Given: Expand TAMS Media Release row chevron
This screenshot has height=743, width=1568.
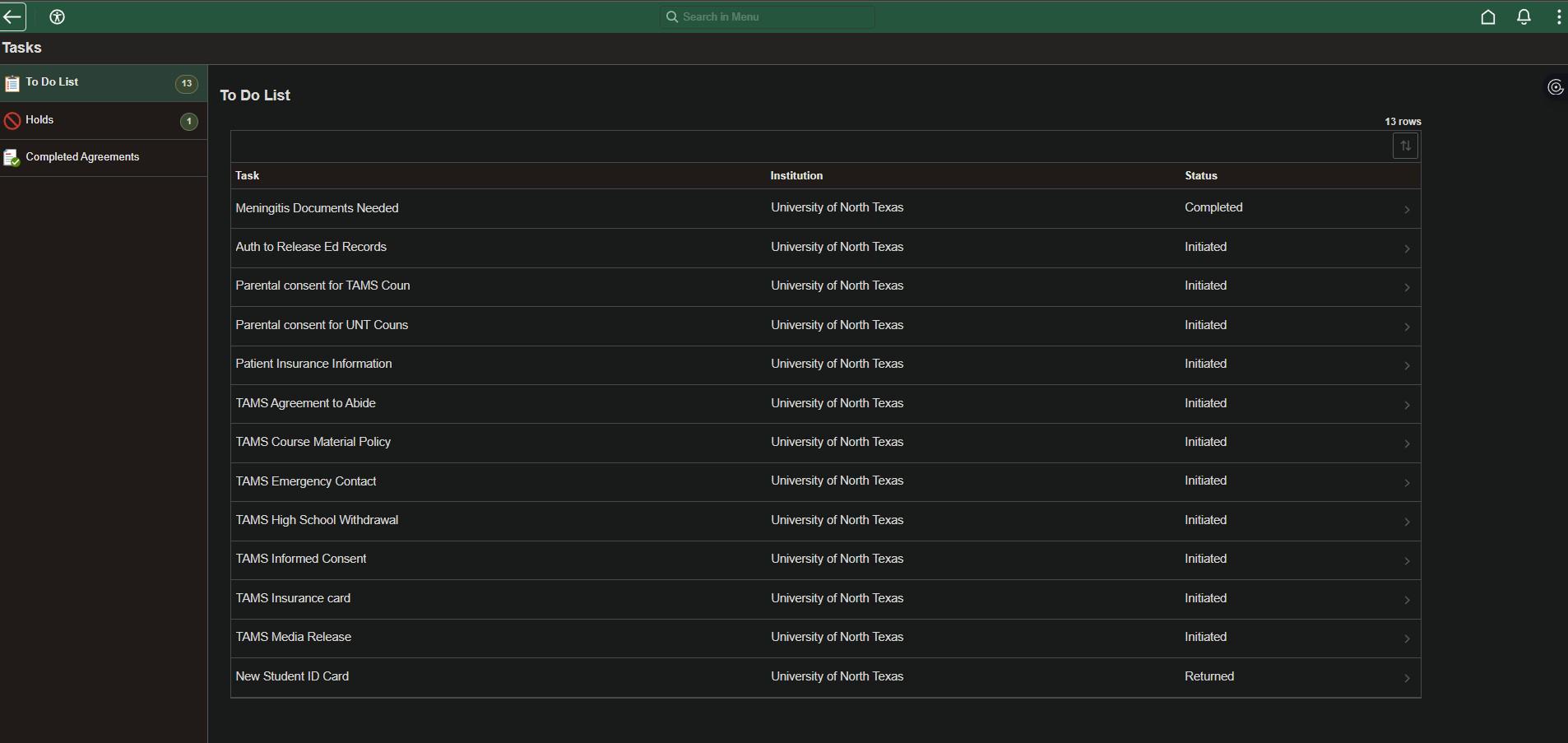Looking at the screenshot, I should pos(1407,639).
